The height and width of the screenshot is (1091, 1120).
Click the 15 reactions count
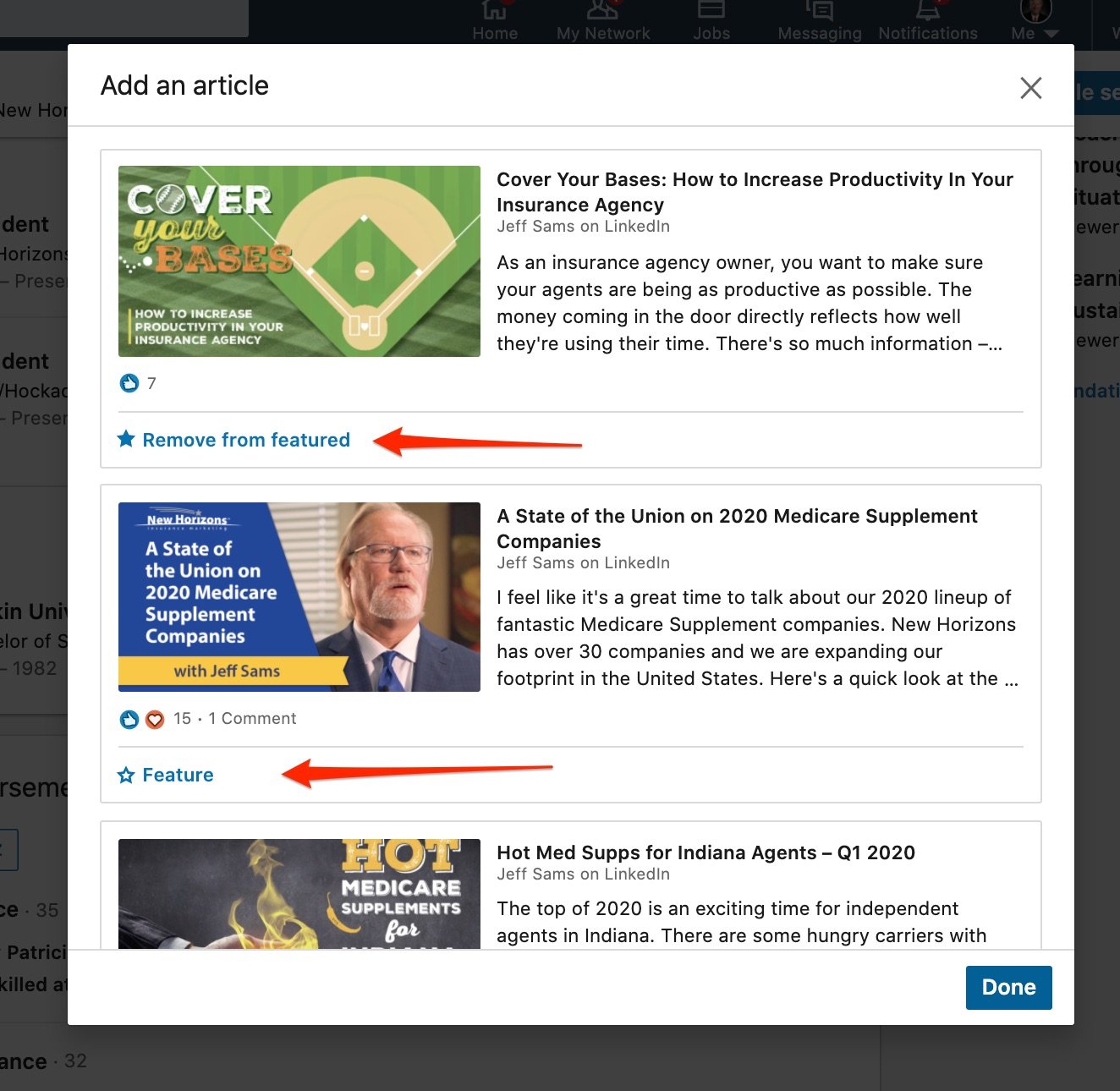tap(182, 718)
